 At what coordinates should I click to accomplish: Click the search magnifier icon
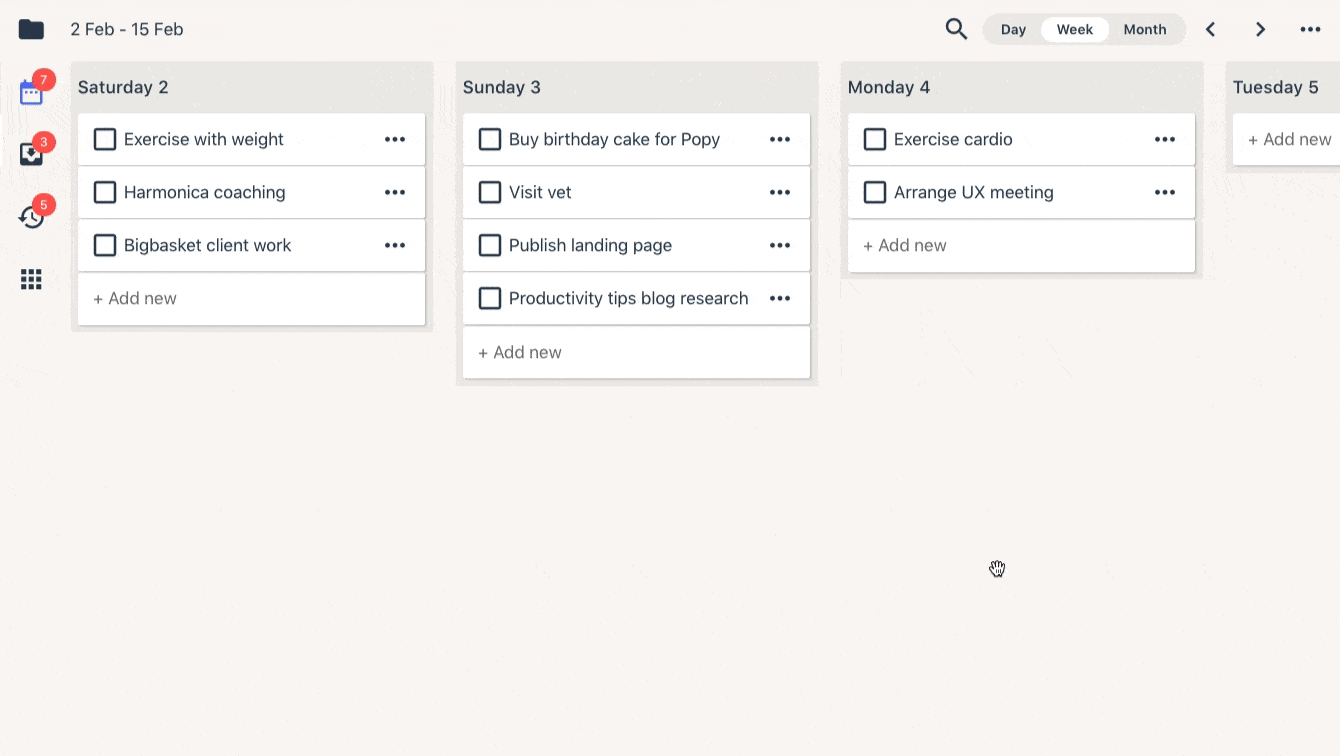coord(956,29)
